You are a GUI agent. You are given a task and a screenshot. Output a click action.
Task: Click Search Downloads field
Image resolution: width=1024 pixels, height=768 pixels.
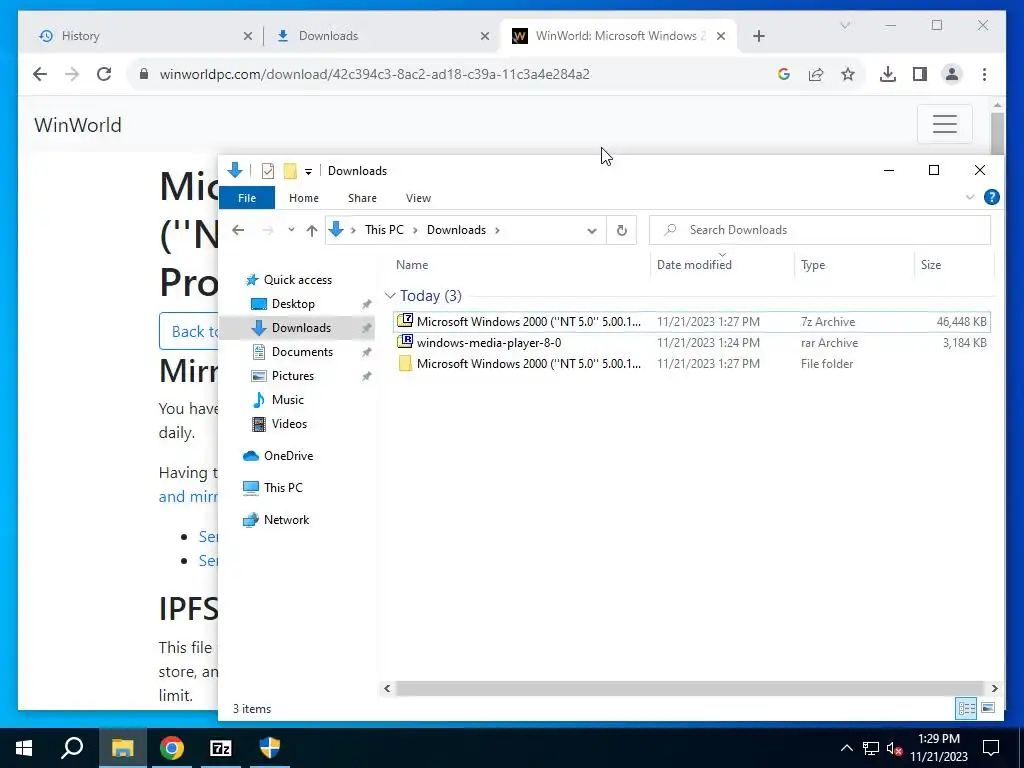coord(820,230)
